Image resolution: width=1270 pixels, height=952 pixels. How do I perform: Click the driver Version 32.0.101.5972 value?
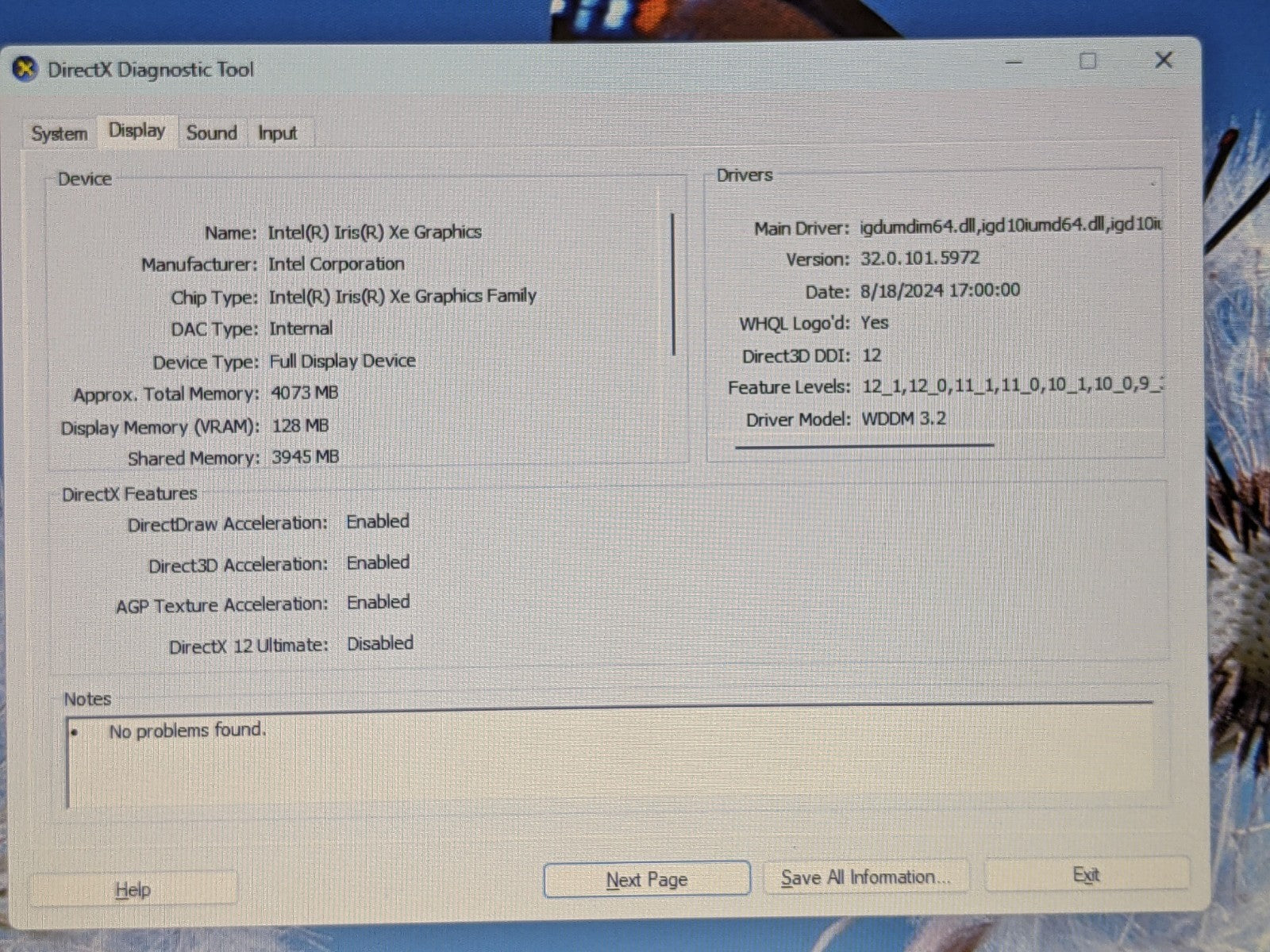pyautogui.click(x=919, y=259)
